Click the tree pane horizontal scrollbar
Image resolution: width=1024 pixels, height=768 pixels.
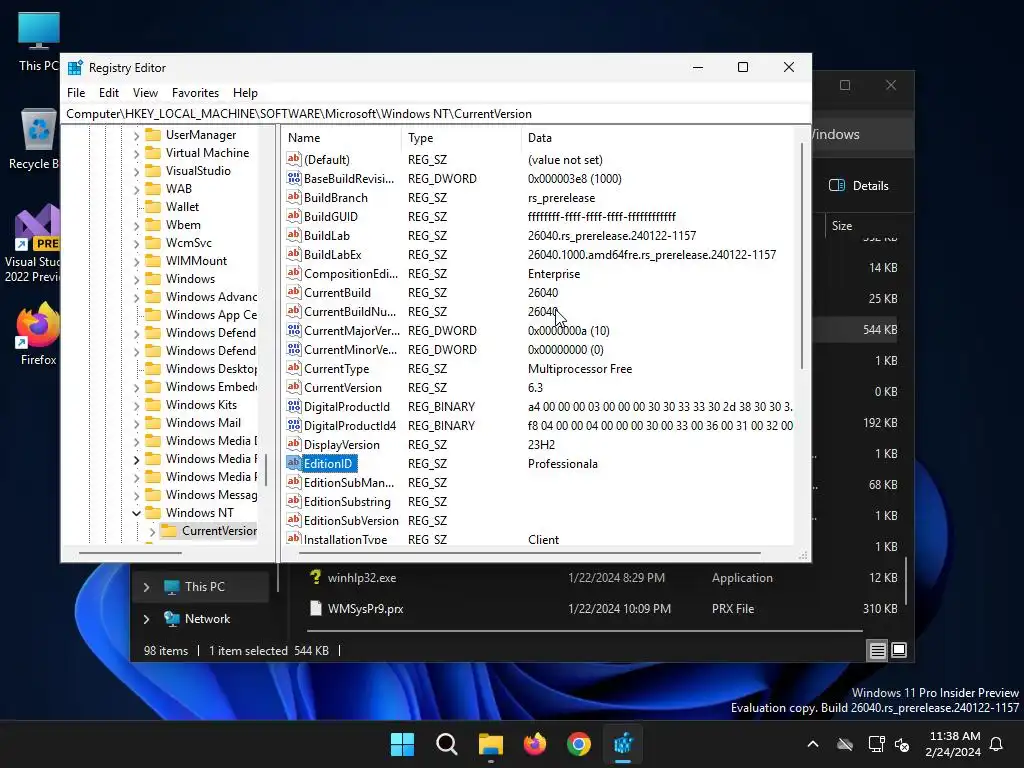click(131, 553)
